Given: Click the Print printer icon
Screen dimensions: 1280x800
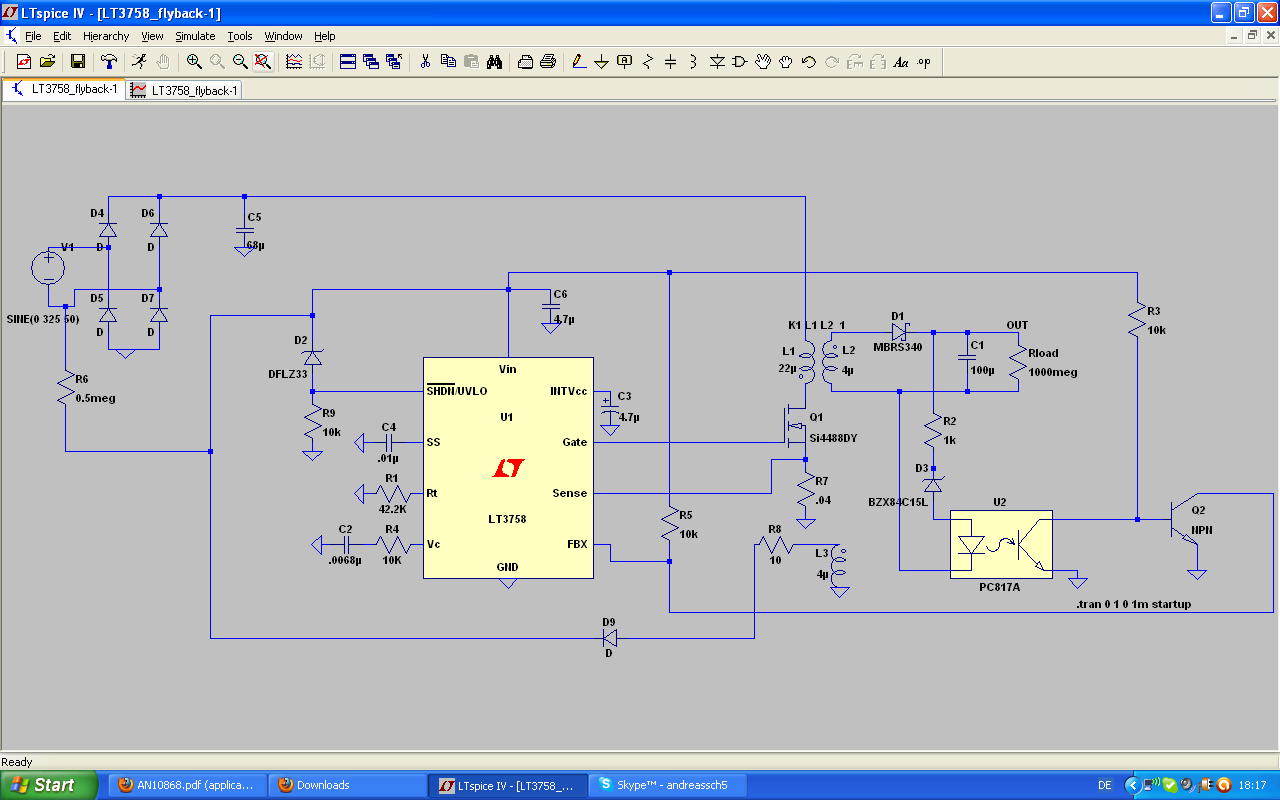Looking at the screenshot, I should 548,61.
